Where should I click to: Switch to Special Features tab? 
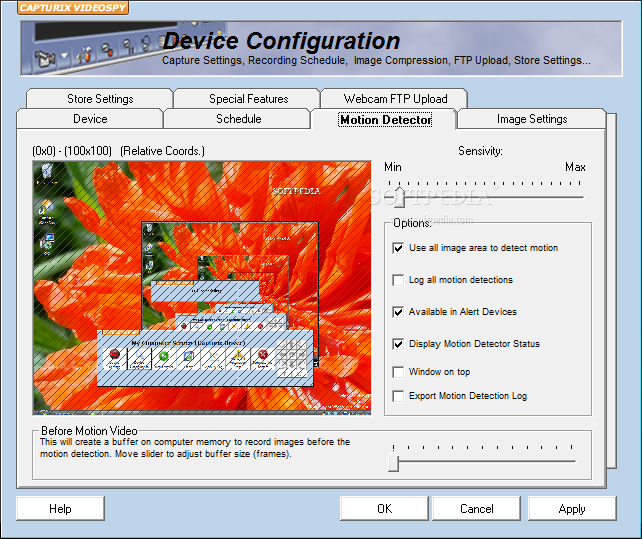(x=248, y=99)
